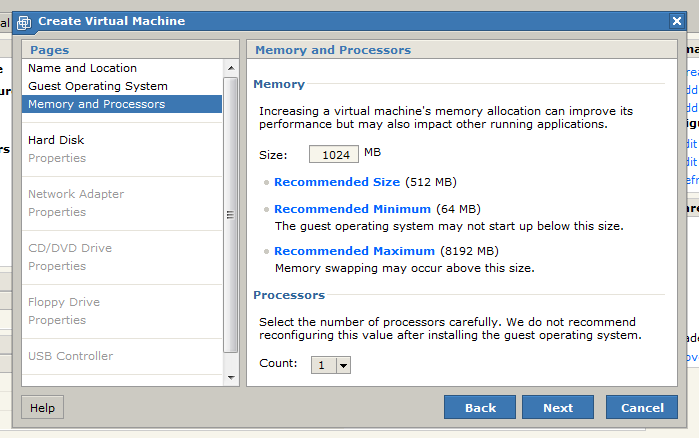Open the processor Count dropdown
Viewport: 699px width, 438px height.
point(343,366)
